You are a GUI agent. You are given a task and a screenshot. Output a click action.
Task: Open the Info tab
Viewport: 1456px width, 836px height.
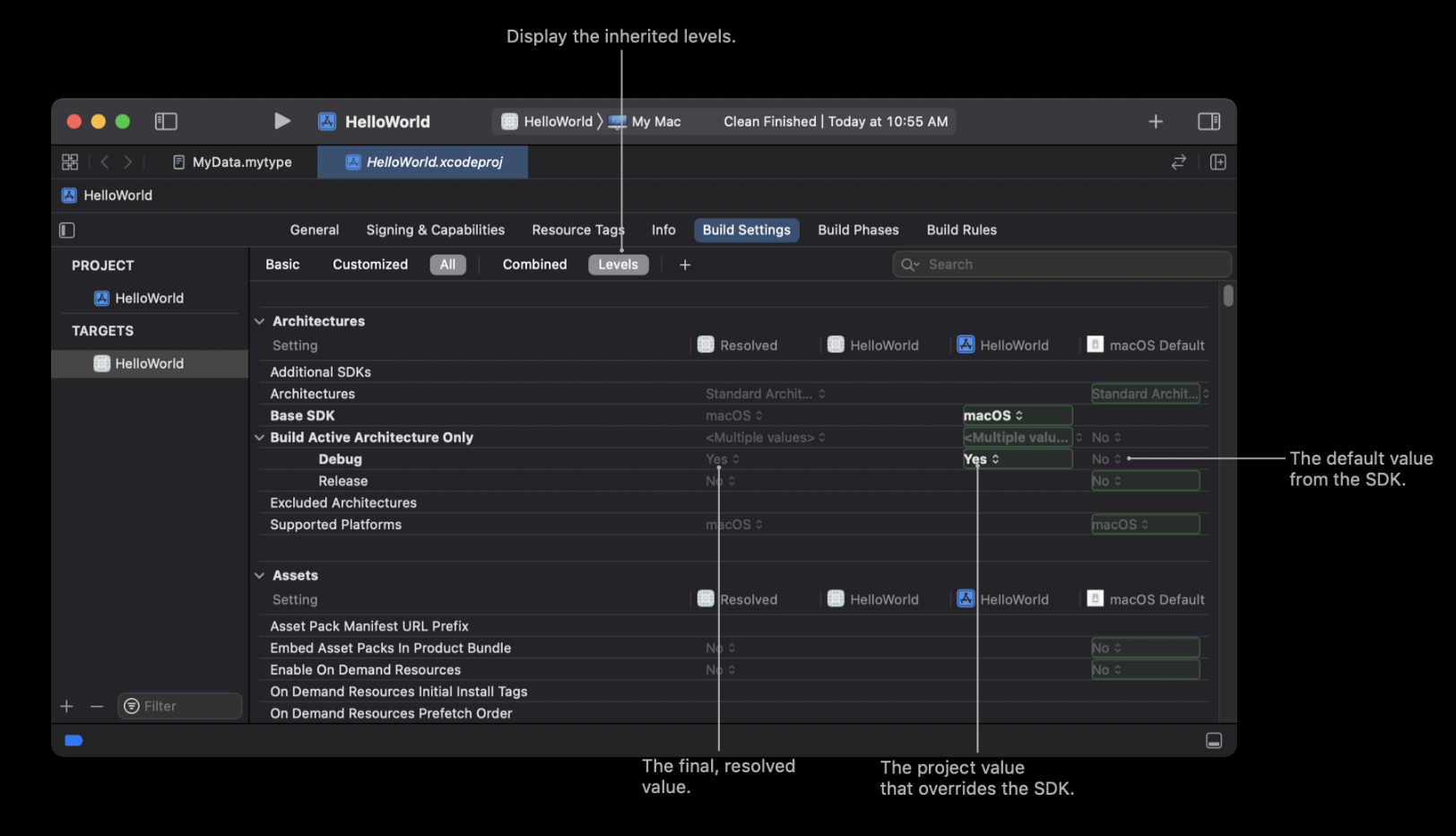663,230
